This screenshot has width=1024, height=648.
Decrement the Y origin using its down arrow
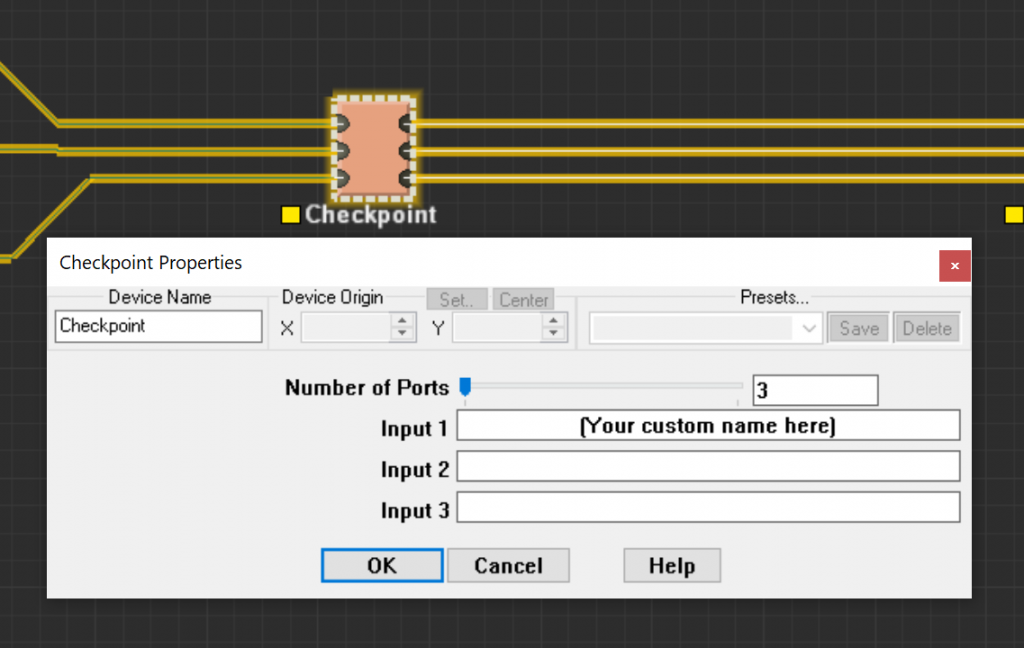(552, 332)
